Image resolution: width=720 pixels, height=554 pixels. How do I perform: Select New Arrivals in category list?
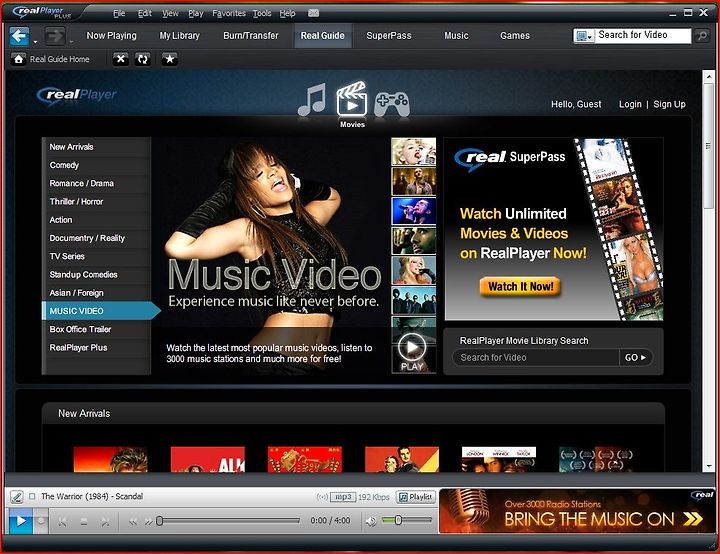point(97,147)
